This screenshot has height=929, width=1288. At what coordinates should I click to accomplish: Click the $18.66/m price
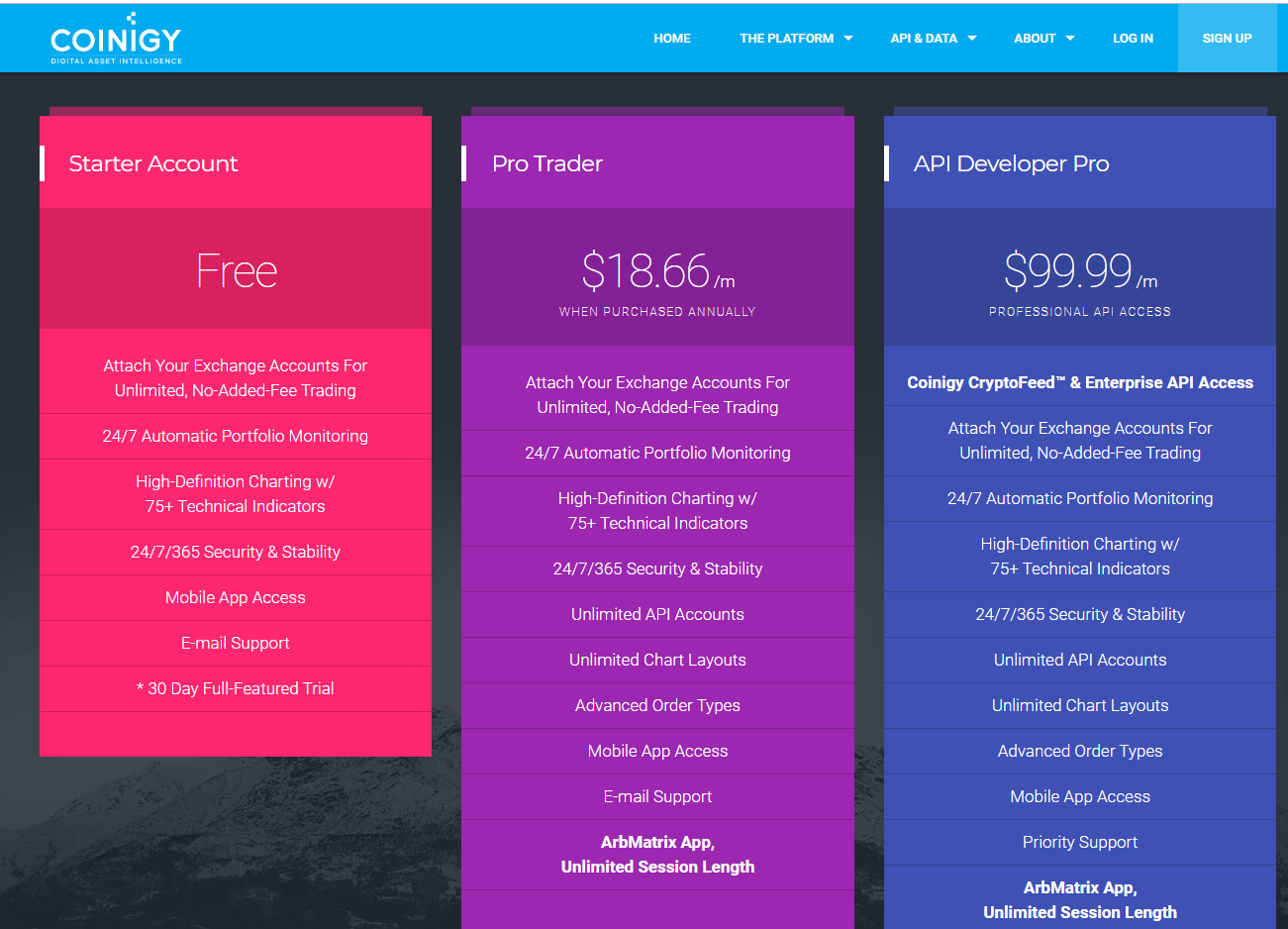tap(657, 270)
